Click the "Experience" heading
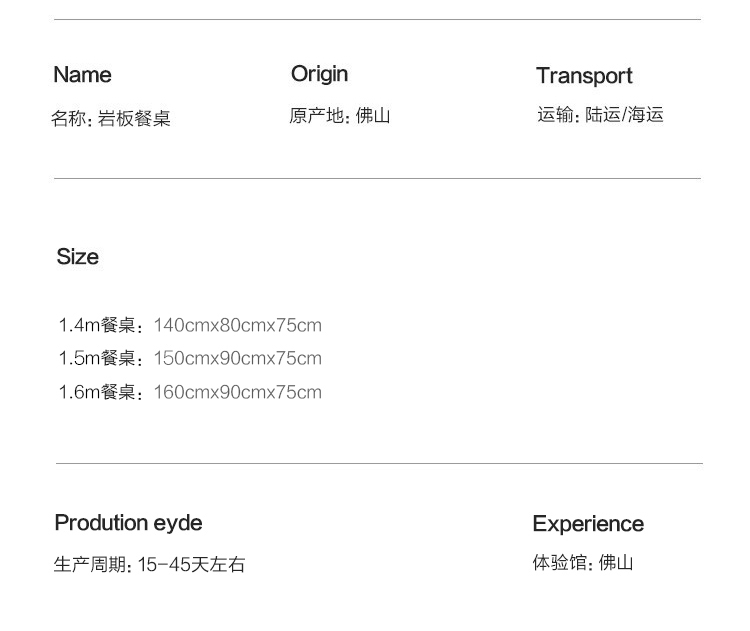The image size is (750, 631). pos(588,524)
